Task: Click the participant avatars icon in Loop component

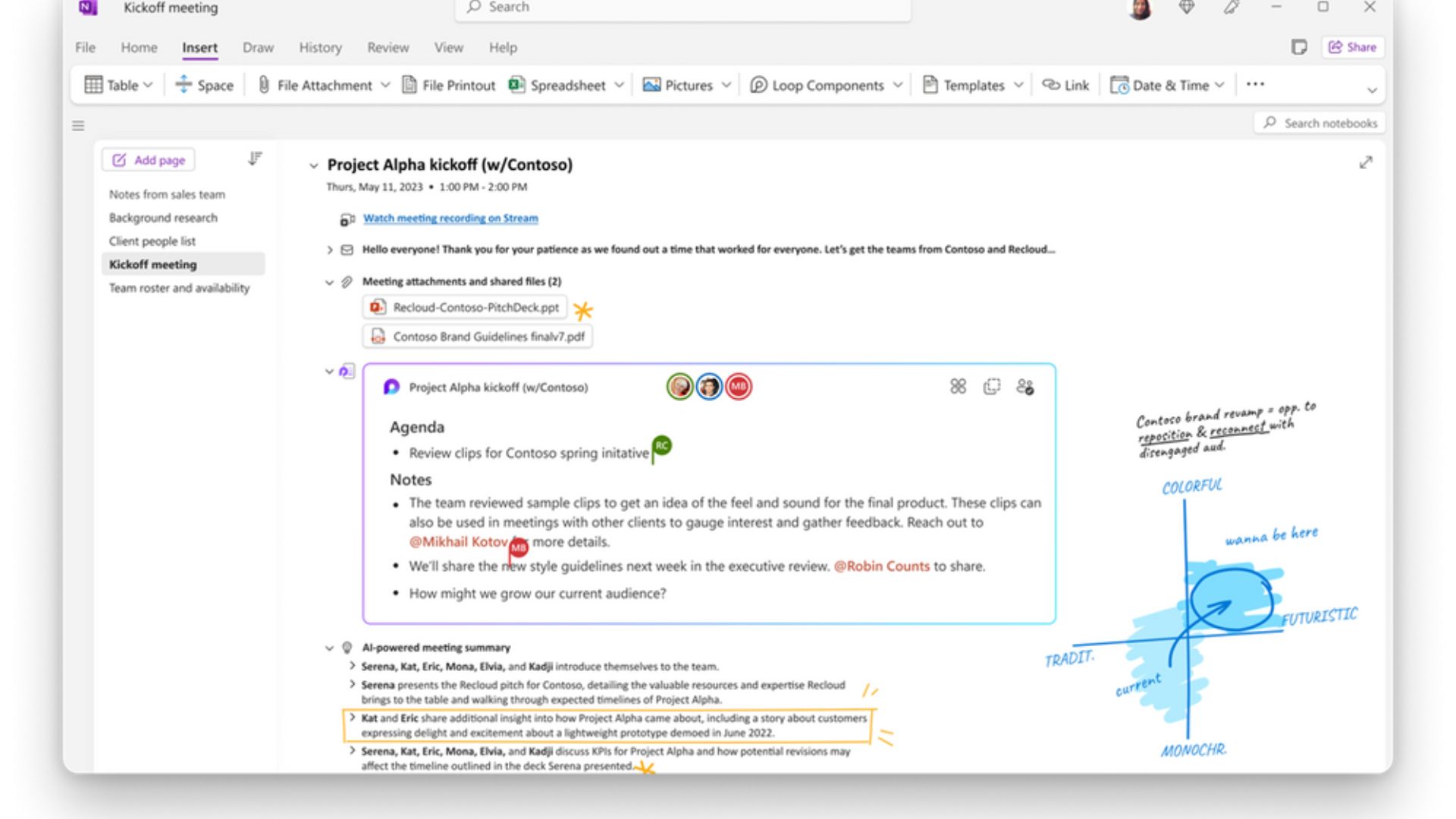Action: 1025,388
